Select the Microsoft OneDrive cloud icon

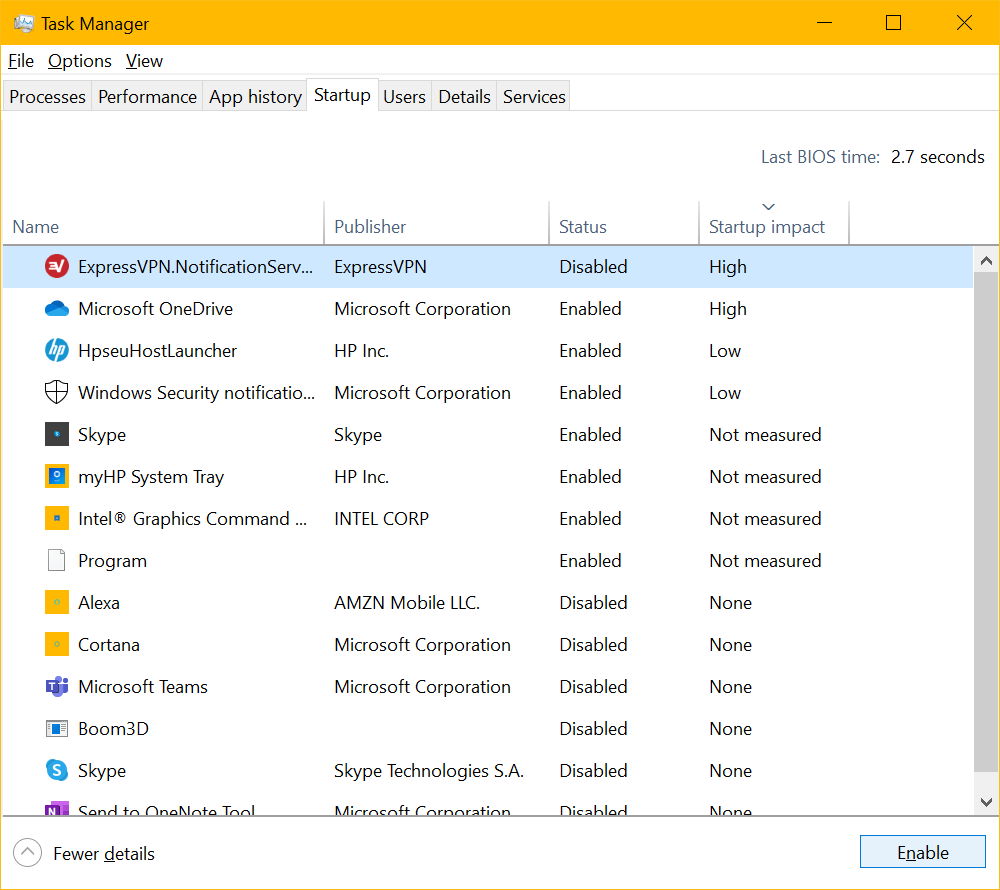[x=57, y=309]
